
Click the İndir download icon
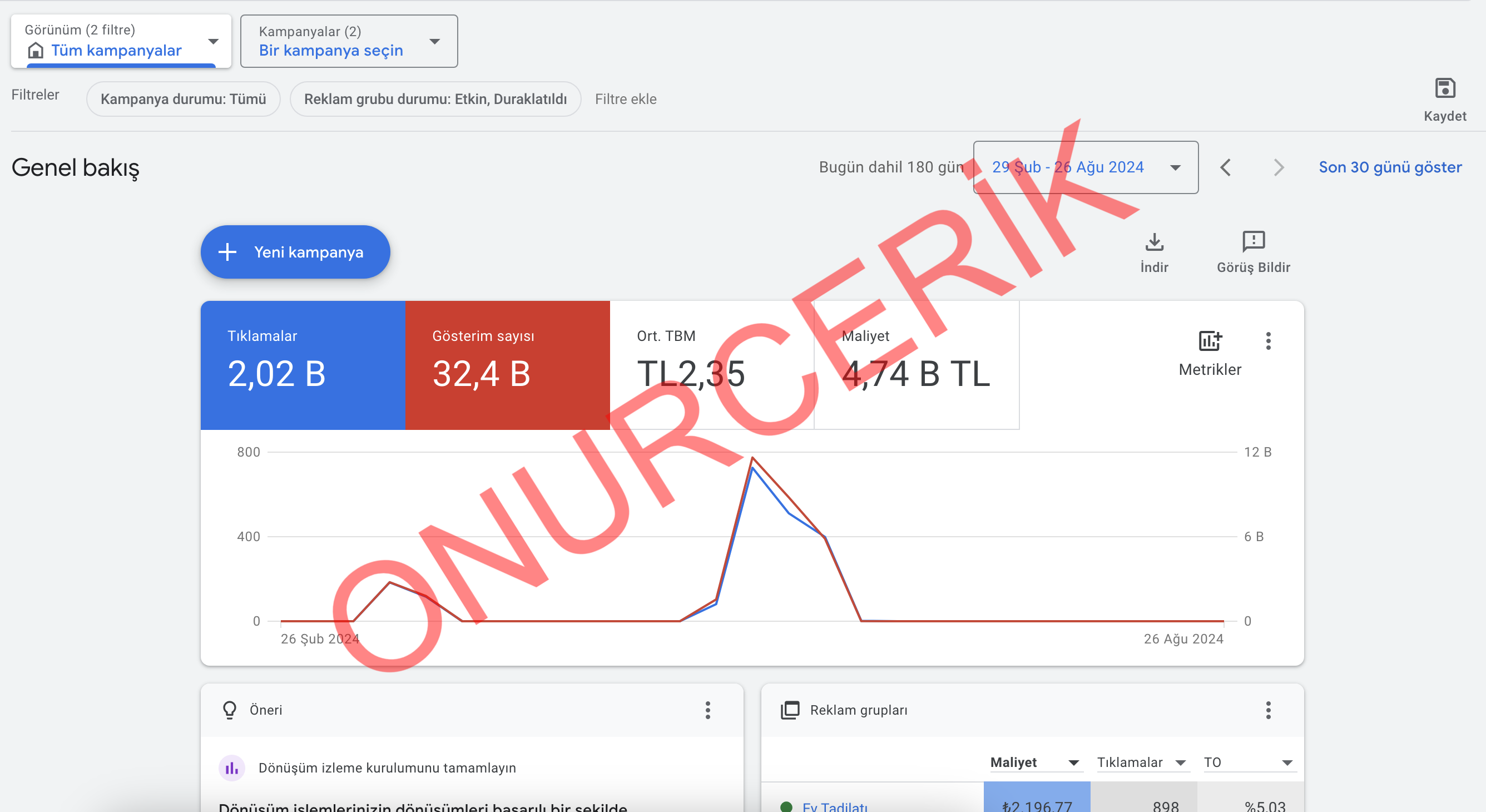click(1154, 242)
